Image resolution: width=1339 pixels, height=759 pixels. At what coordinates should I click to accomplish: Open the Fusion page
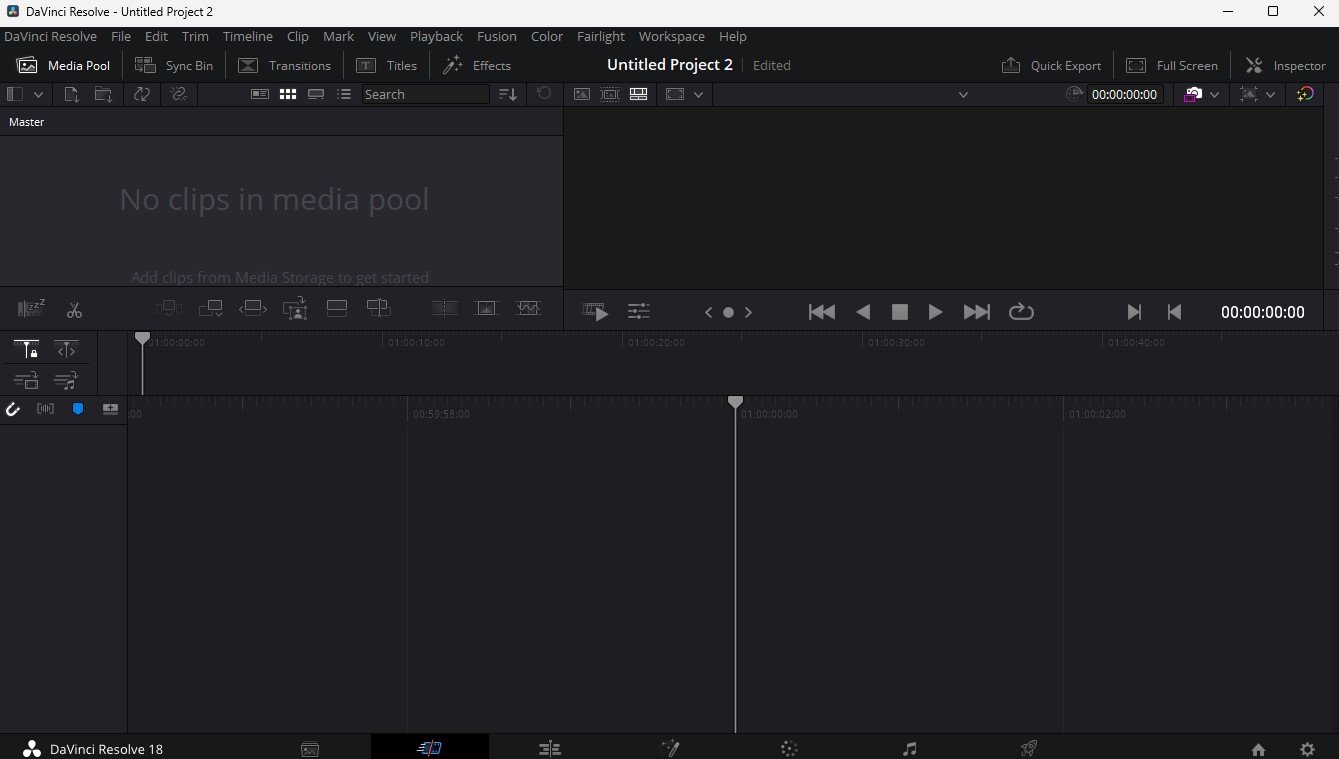pyautogui.click(x=670, y=747)
